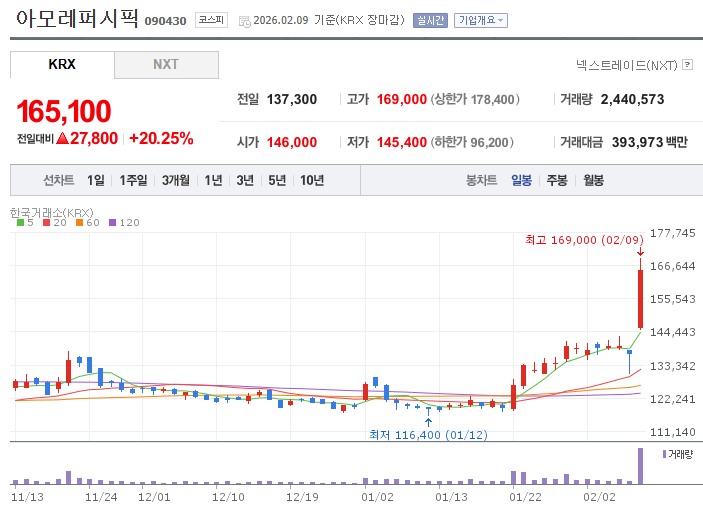Click the 최저 116,400 (01/12) chart label
This screenshot has height=510, width=703.
[x=428, y=435]
